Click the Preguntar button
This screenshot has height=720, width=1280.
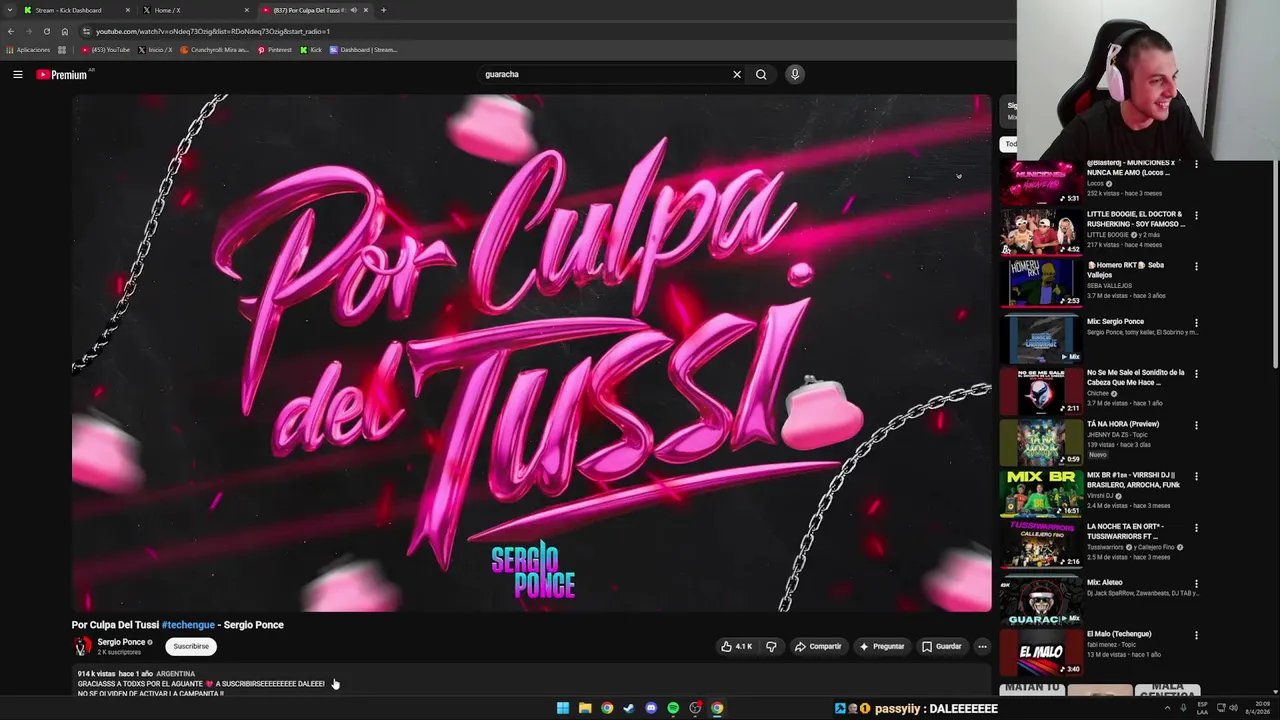882,646
